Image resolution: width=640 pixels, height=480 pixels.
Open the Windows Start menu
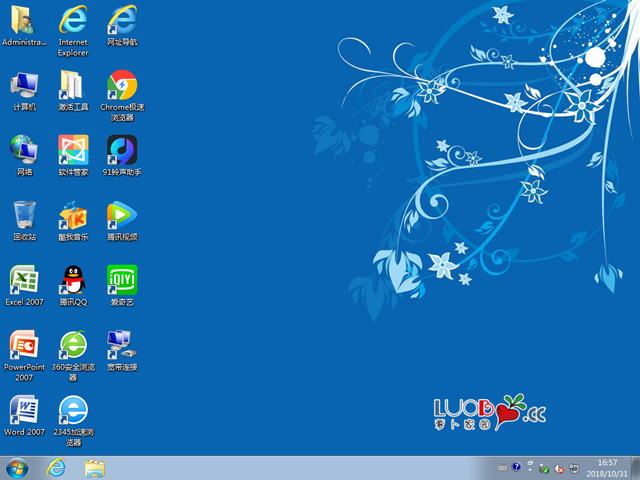click(17, 468)
